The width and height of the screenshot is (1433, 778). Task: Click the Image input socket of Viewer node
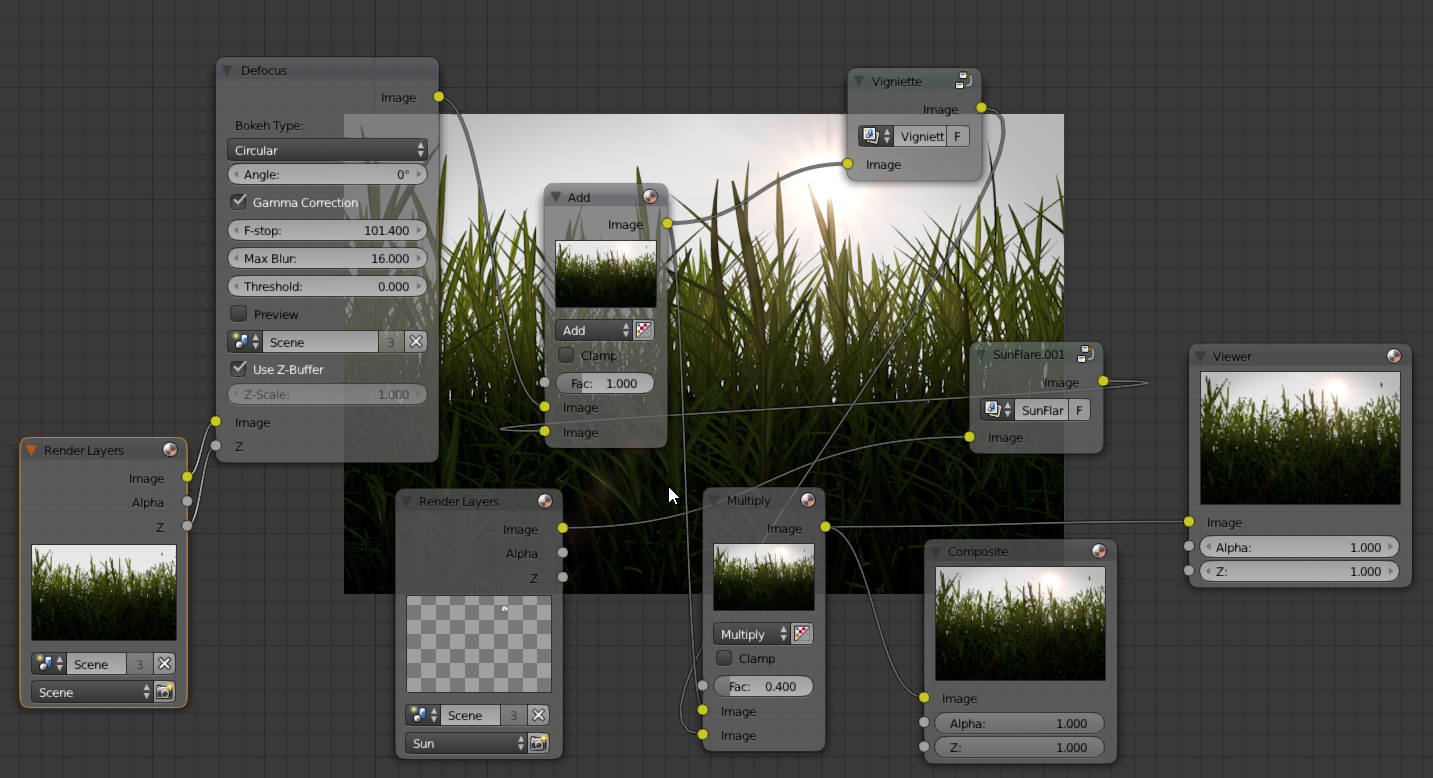click(1188, 522)
